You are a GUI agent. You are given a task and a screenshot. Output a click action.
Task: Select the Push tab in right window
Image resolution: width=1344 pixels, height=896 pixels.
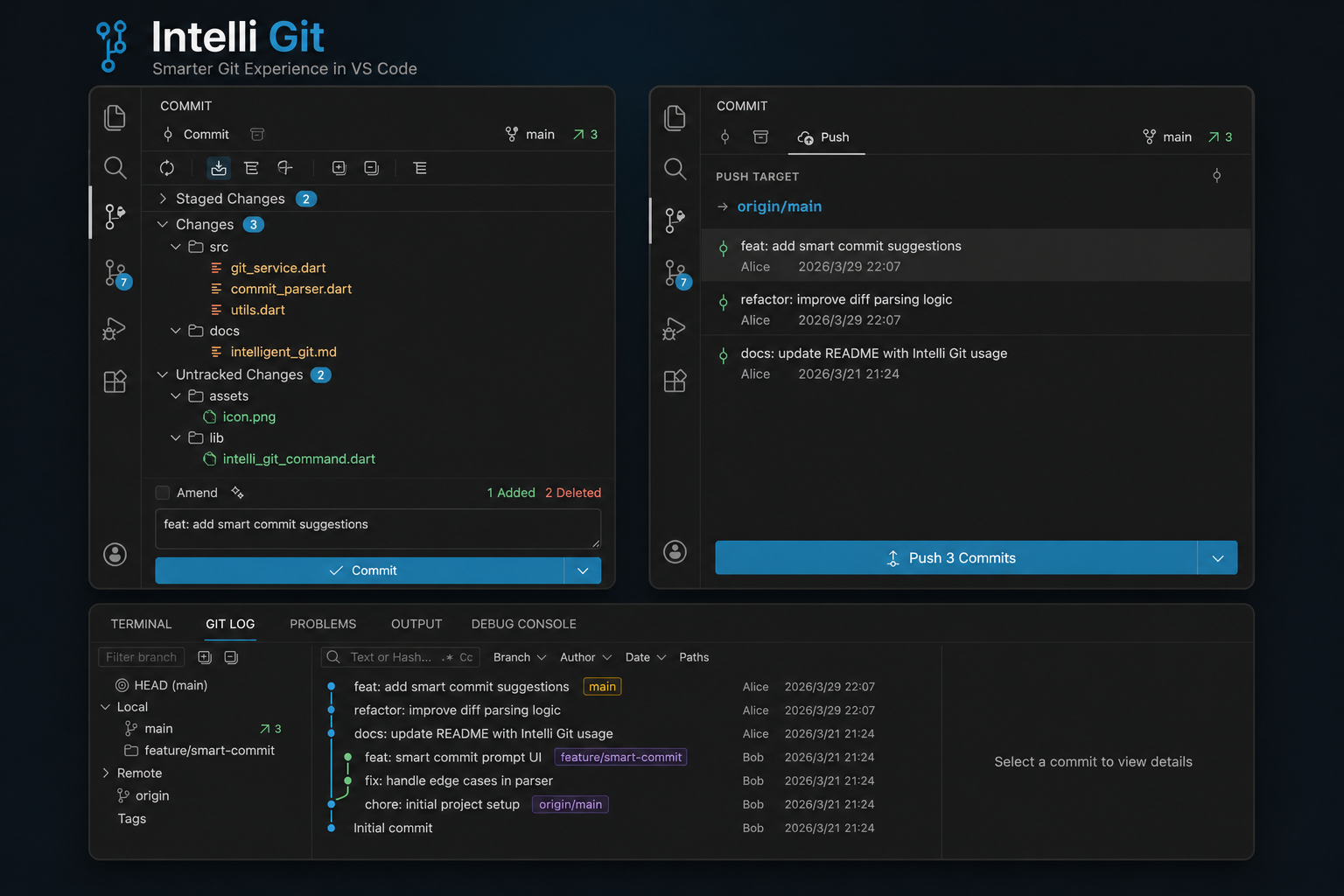pos(823,137)
